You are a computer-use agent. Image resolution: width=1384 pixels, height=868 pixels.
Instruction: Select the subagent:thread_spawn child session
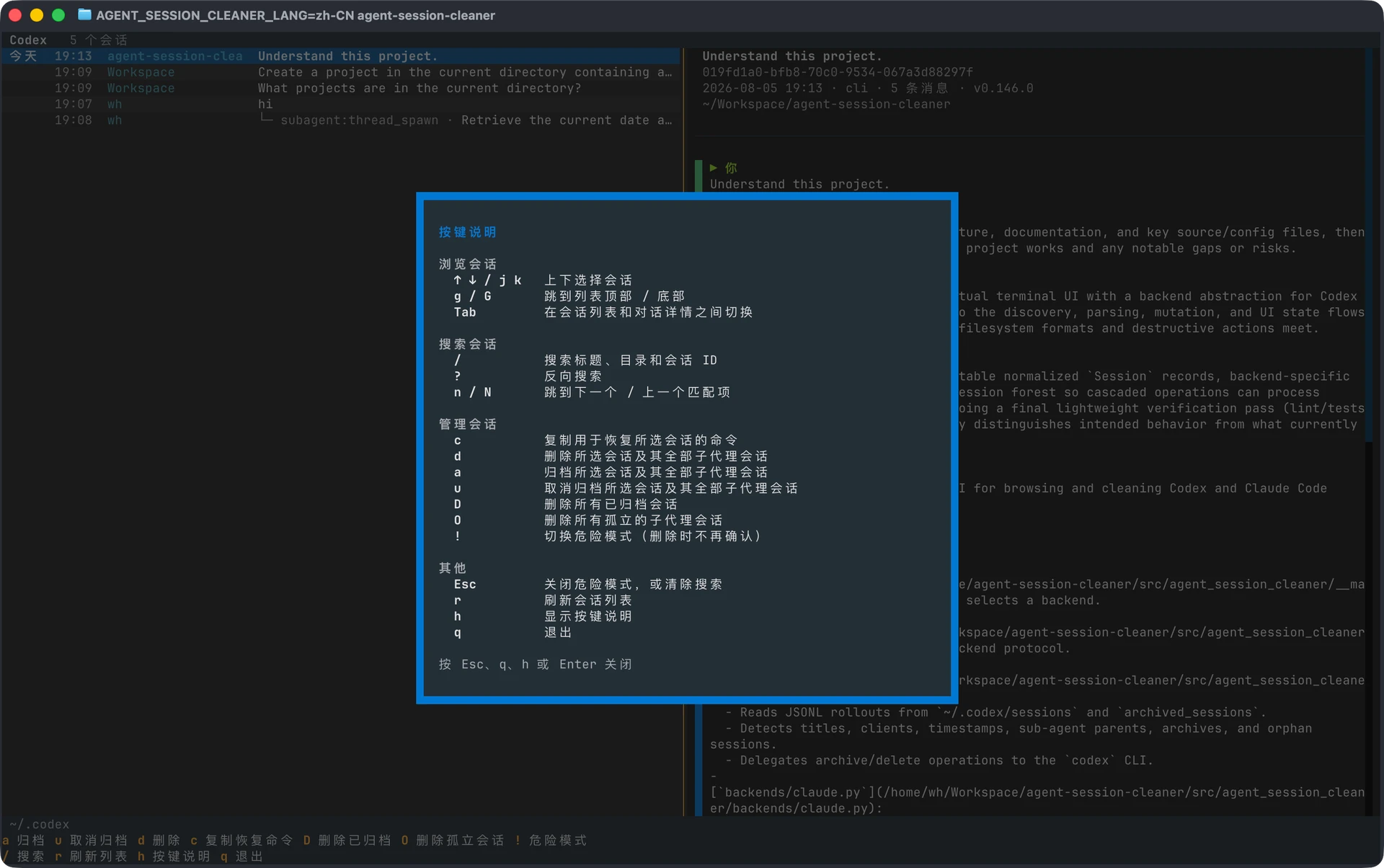[x=341, y=120]
